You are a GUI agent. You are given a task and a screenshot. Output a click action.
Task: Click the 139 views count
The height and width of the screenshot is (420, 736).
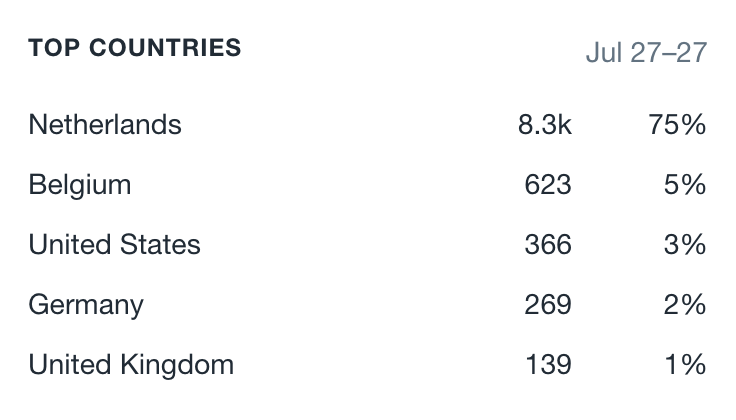[549, 365]
